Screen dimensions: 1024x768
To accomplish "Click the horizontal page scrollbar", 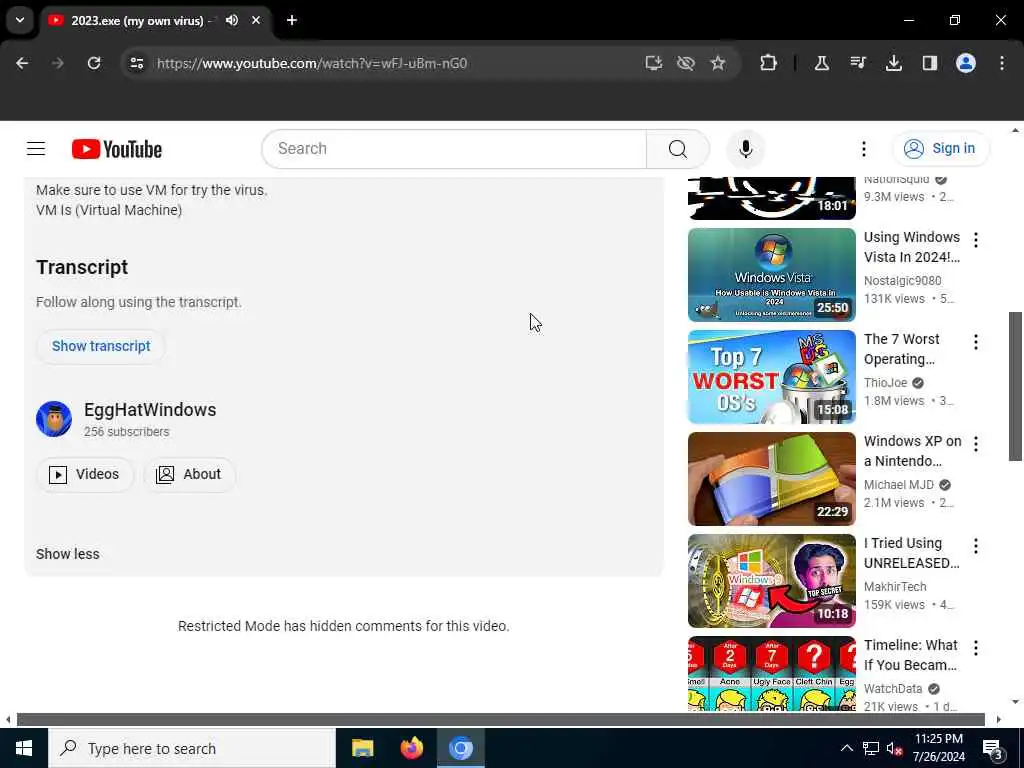I will 500,720.
